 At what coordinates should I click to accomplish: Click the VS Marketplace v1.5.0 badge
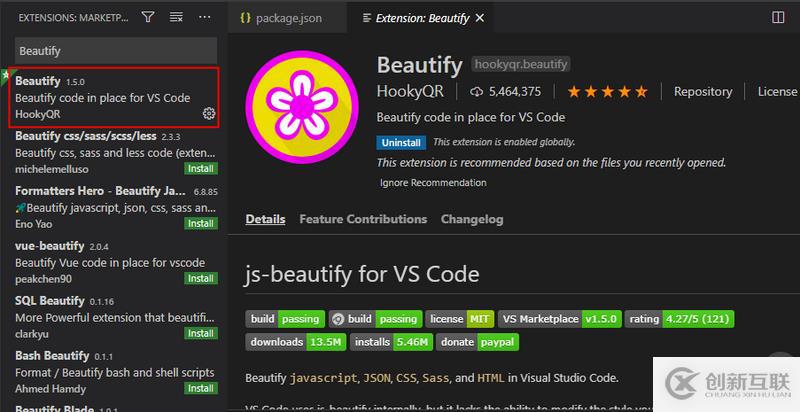(x=560, y=319)
